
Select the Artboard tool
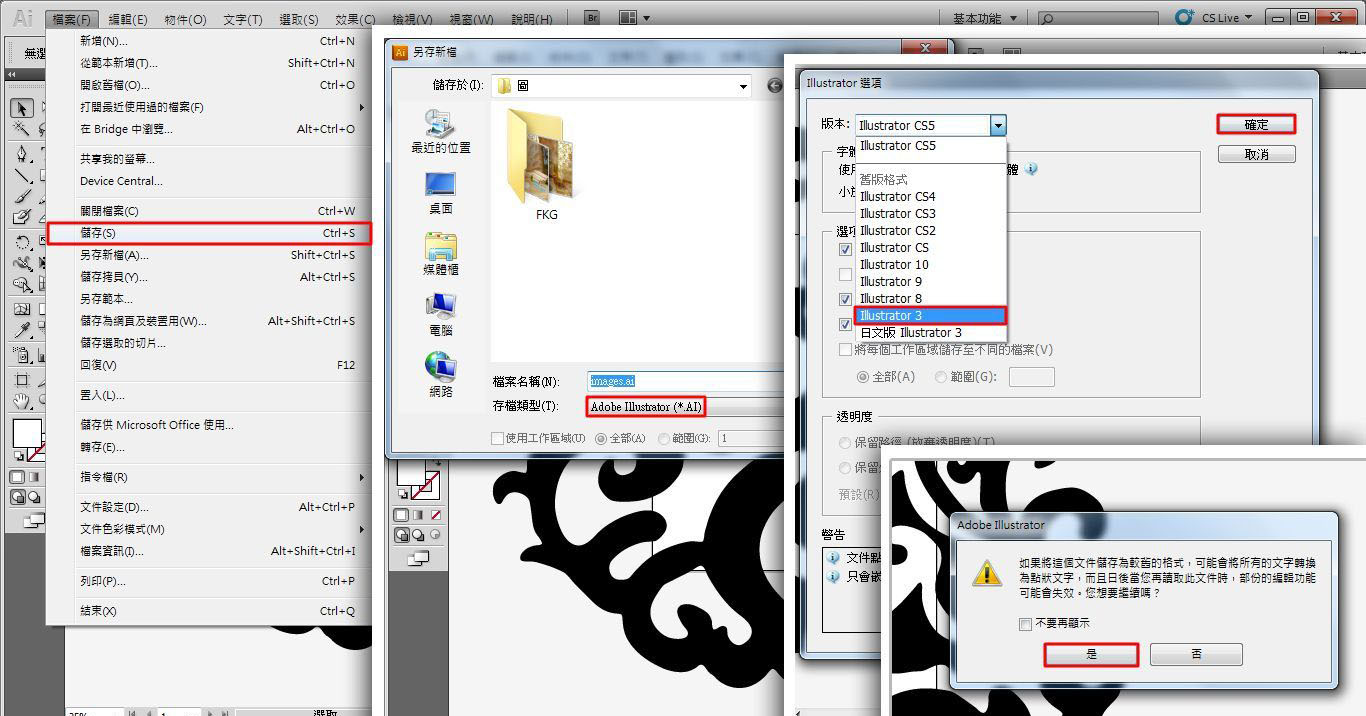[x=22, y=380]
